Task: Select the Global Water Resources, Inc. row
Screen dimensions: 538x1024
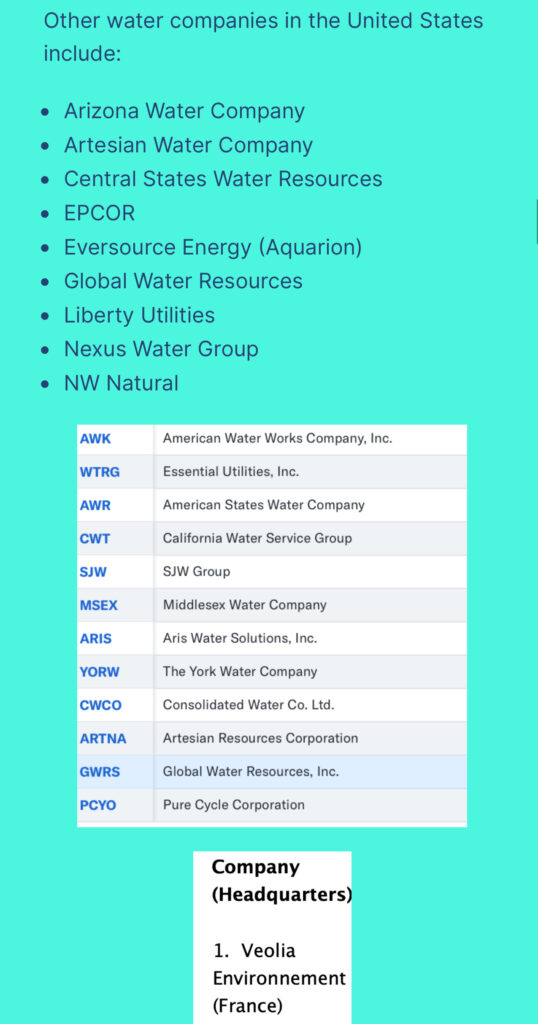Action: [272, 772]
